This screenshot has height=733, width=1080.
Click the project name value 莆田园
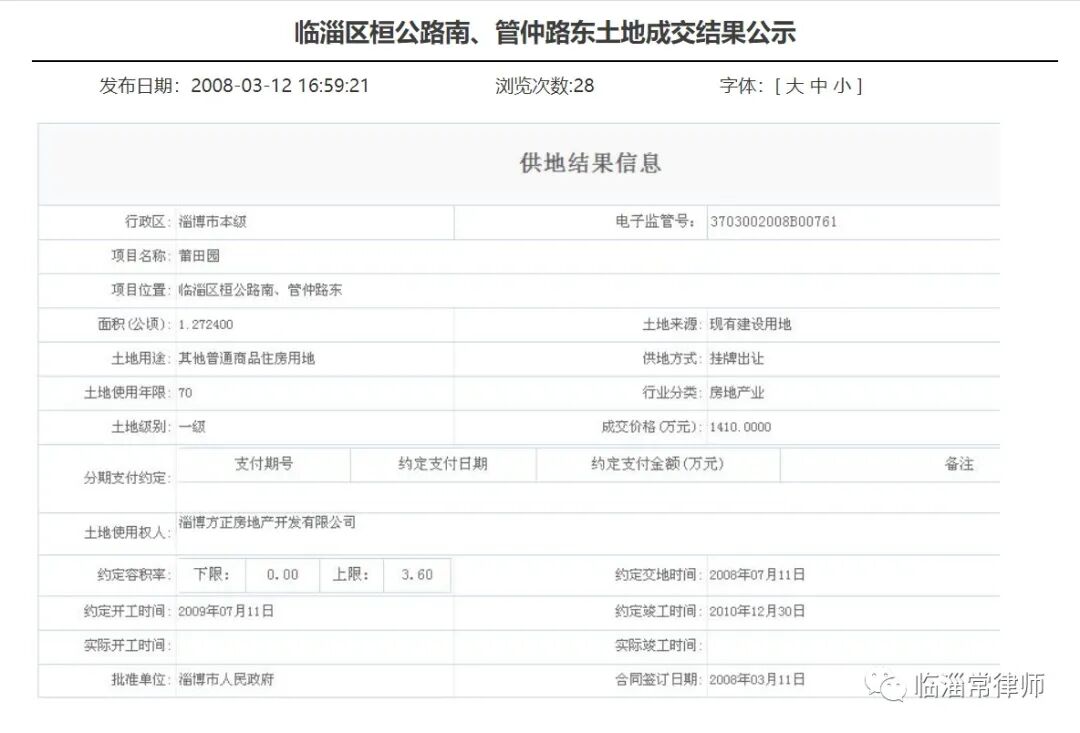click(199, 256)
